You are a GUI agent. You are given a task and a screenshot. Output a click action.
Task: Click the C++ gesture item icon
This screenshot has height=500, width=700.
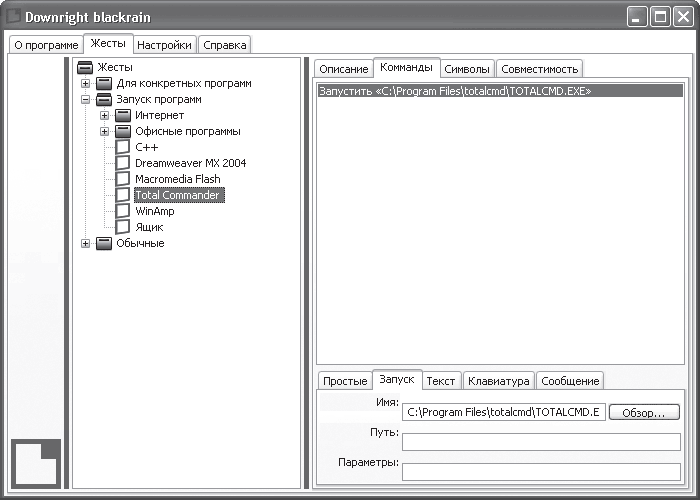(123, 147)
